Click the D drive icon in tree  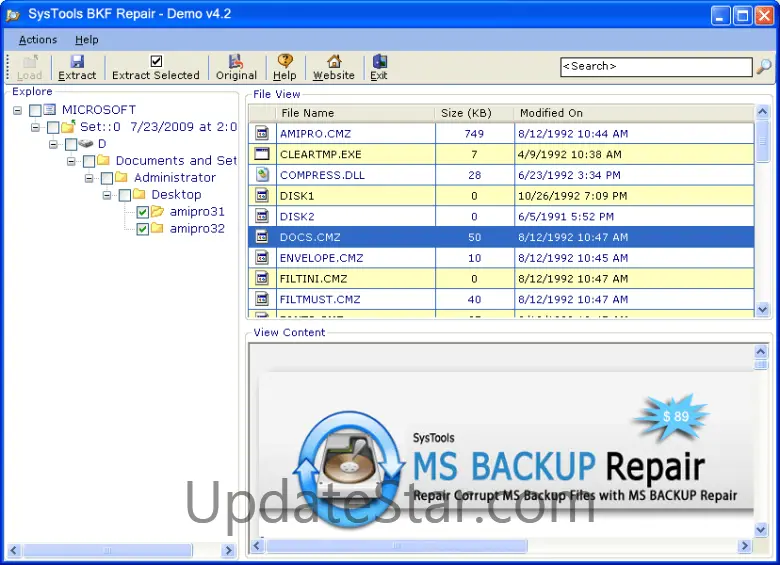coord(86,143)
